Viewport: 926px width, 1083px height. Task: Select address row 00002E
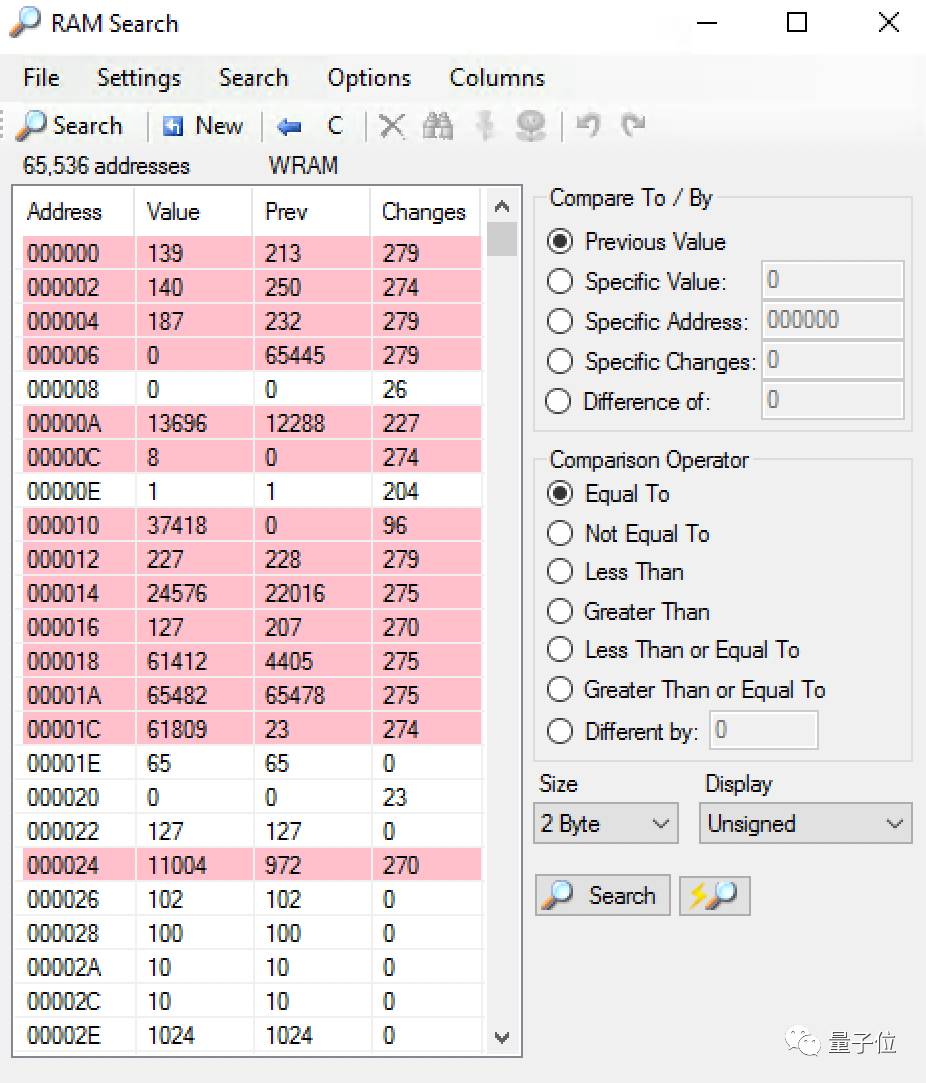(251, 1035)
